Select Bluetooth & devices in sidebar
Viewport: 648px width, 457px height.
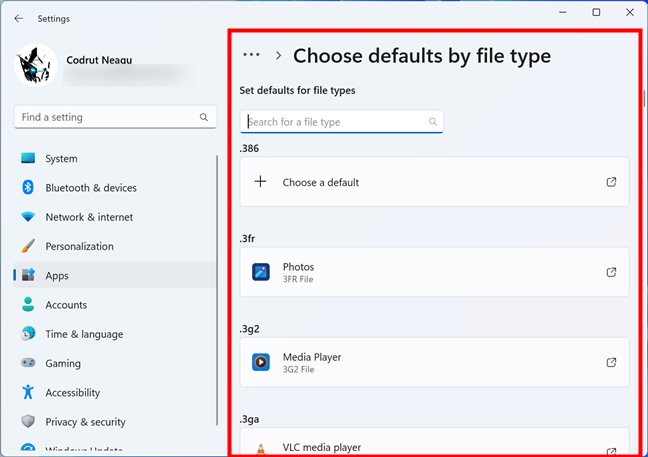(x=90, y=188)
